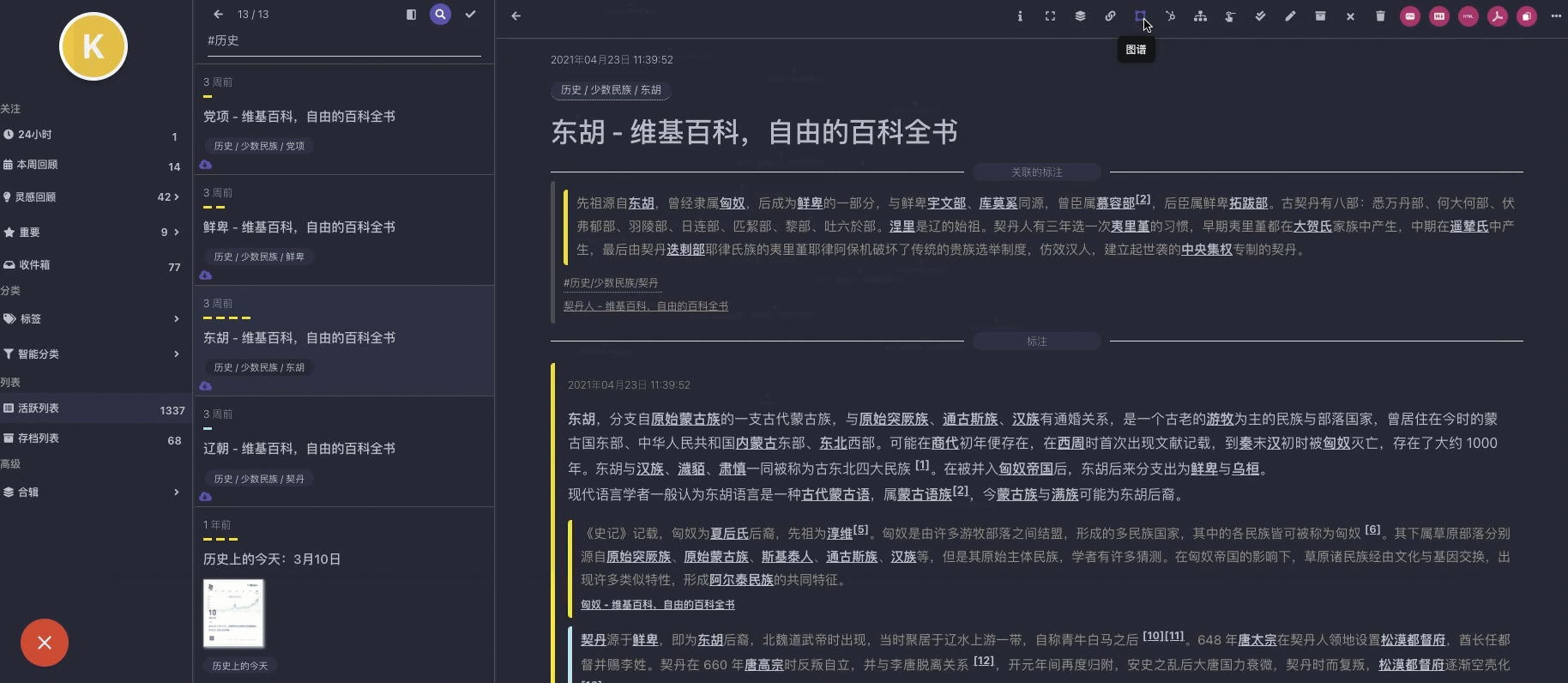Toggle the split layout icon in list header
Image resolution: width=1568 pixels, height=683 pixels.
(411, 15)
